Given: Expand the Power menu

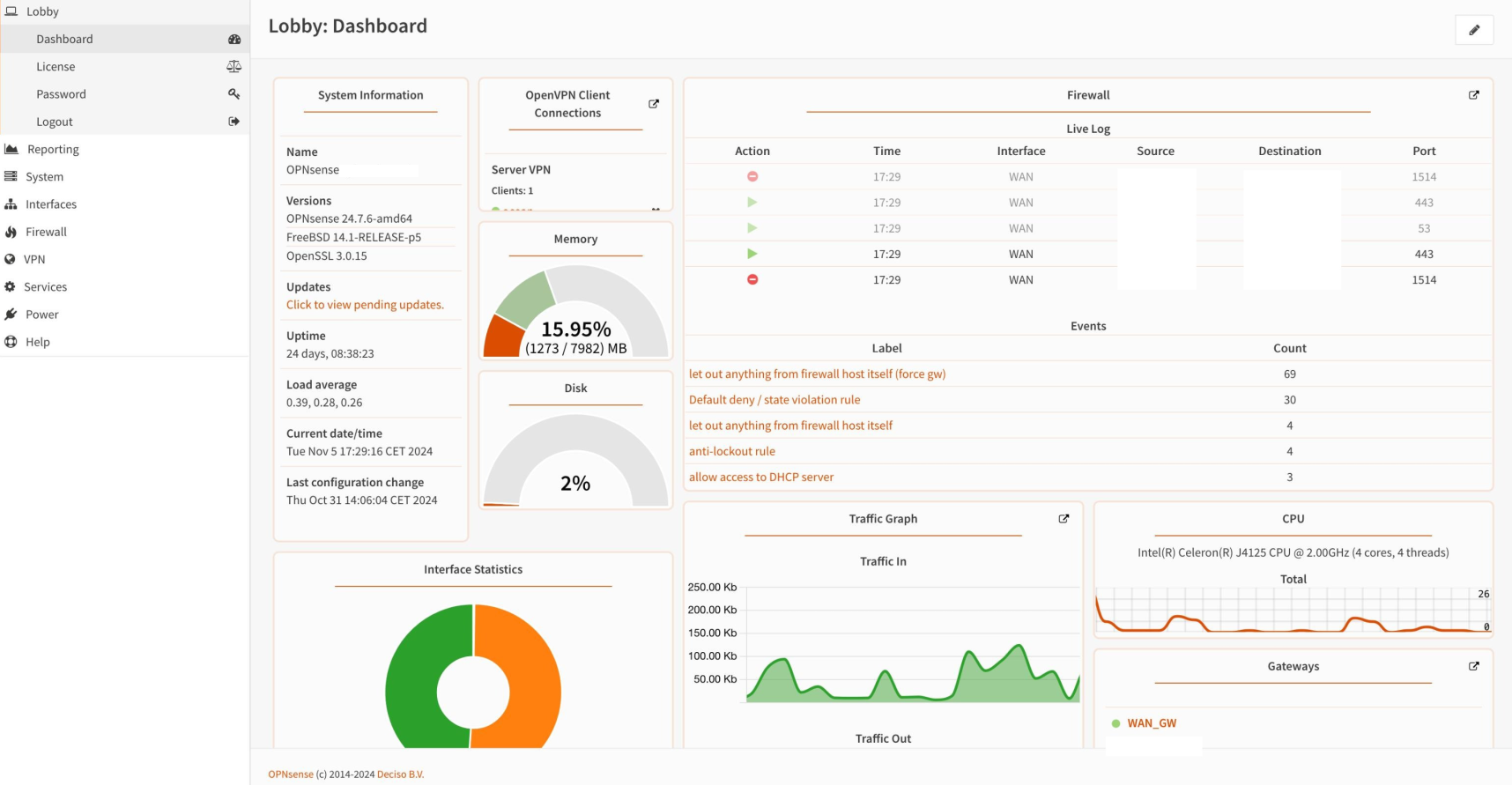Looking at the screenshot, I should pos(124,314).
